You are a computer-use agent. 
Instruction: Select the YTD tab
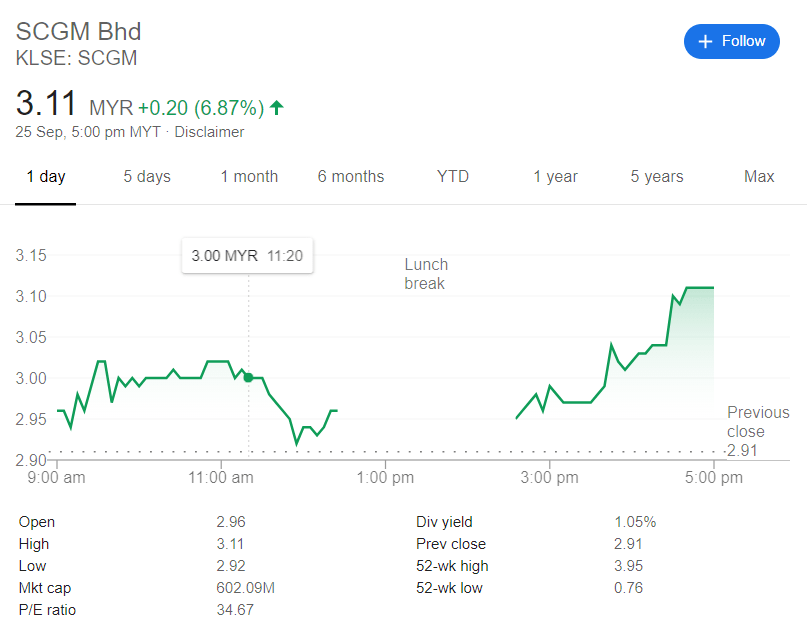[x=453, y=177]
